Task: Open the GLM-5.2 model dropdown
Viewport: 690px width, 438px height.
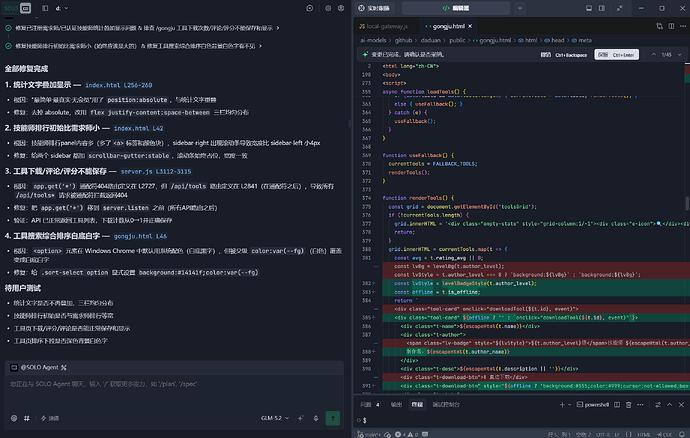Action: point(275,418)
